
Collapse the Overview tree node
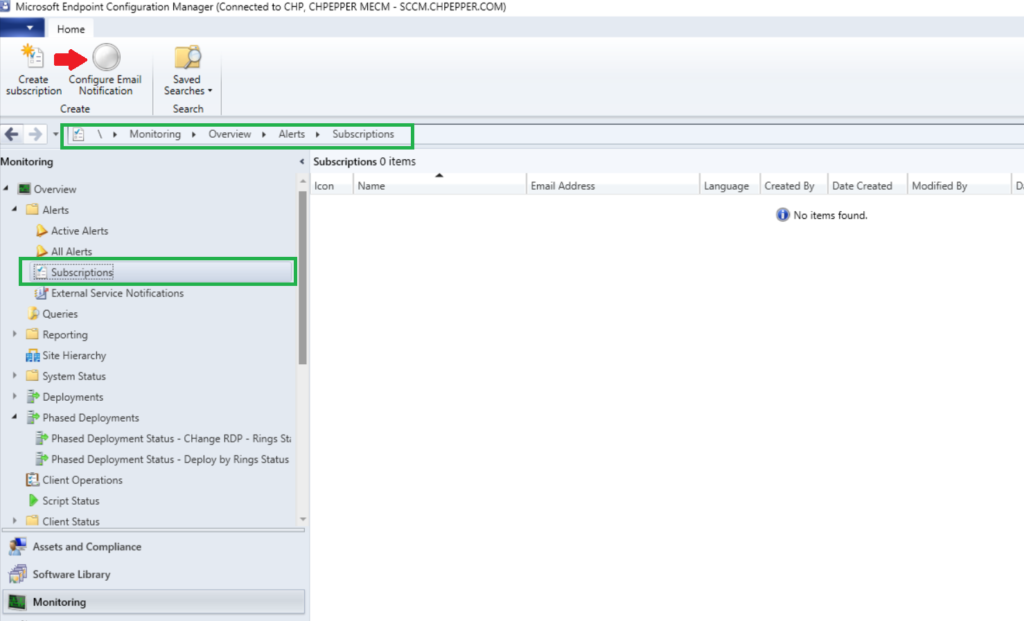click(7, 188)
